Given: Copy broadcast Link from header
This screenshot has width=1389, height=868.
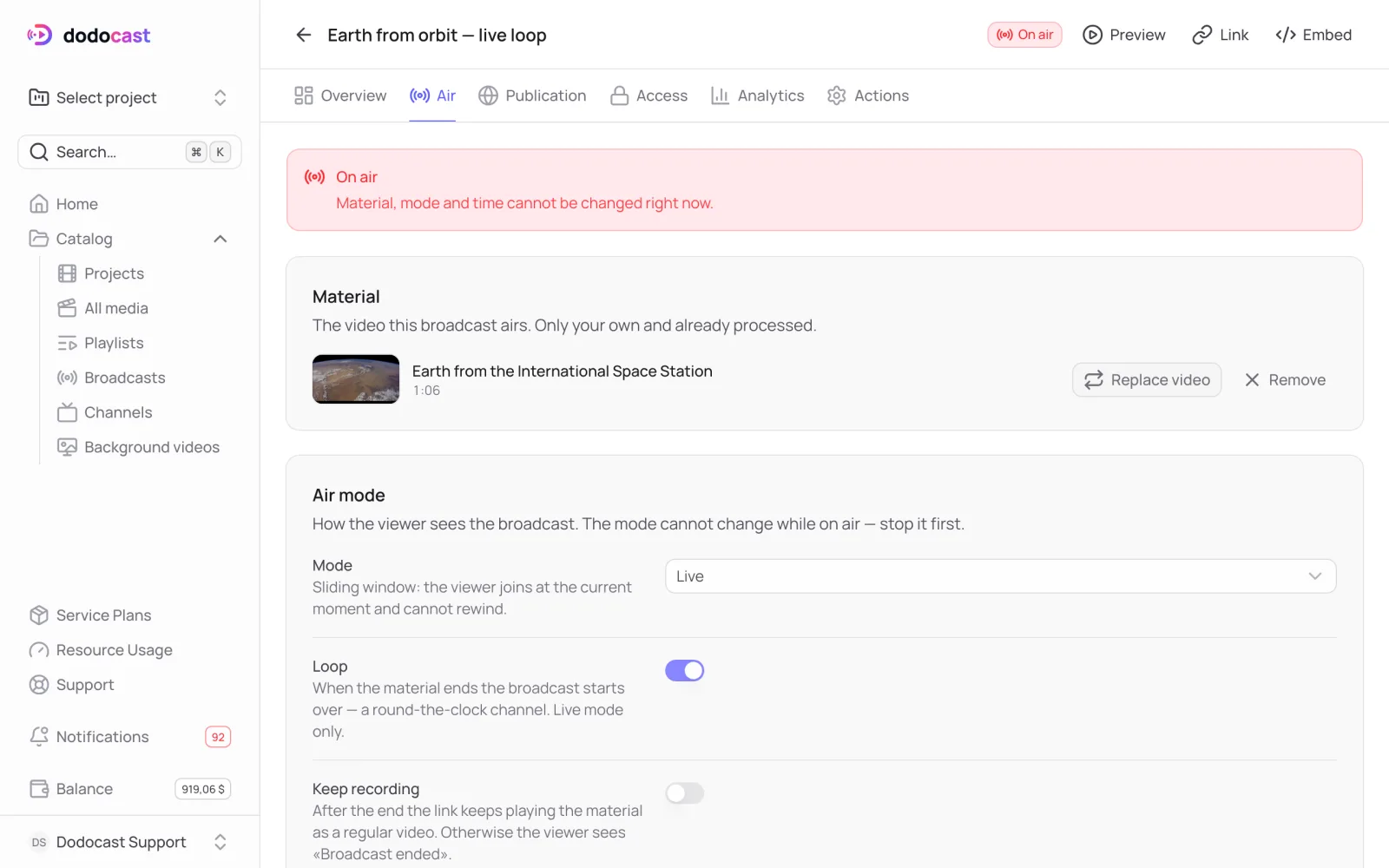Looking at the screenshot, I should (x=1221, y=35).
